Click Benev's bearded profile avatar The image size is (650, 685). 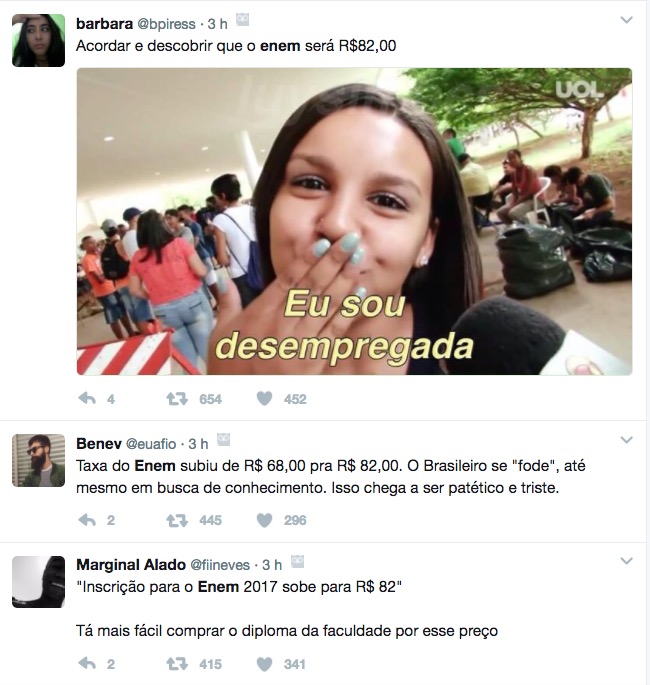pyautogui.click(x=38, y=460)
